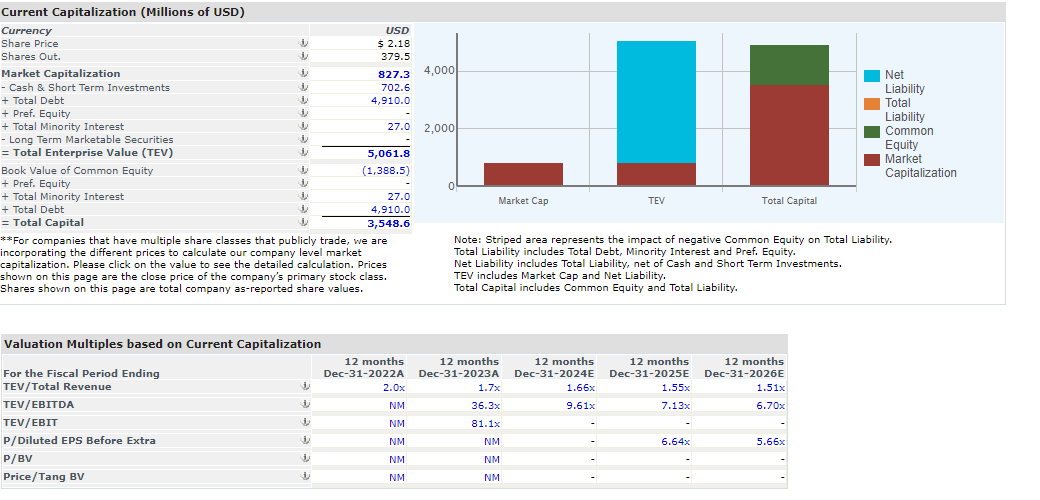This screenshot has width=1040, height=500.
Task: Click the icon beside Share Price row
Action: pos(303,44)
